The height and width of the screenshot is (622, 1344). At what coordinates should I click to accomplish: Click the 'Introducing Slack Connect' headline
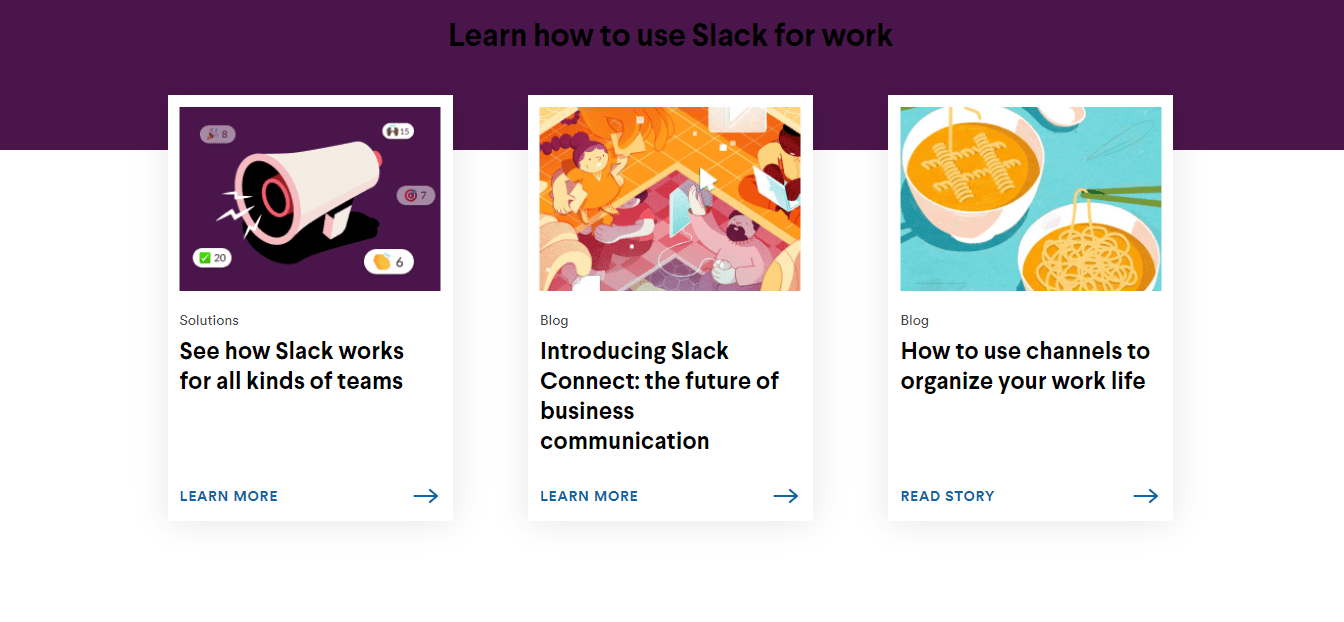pyautogui.click(x=659, y=395)
